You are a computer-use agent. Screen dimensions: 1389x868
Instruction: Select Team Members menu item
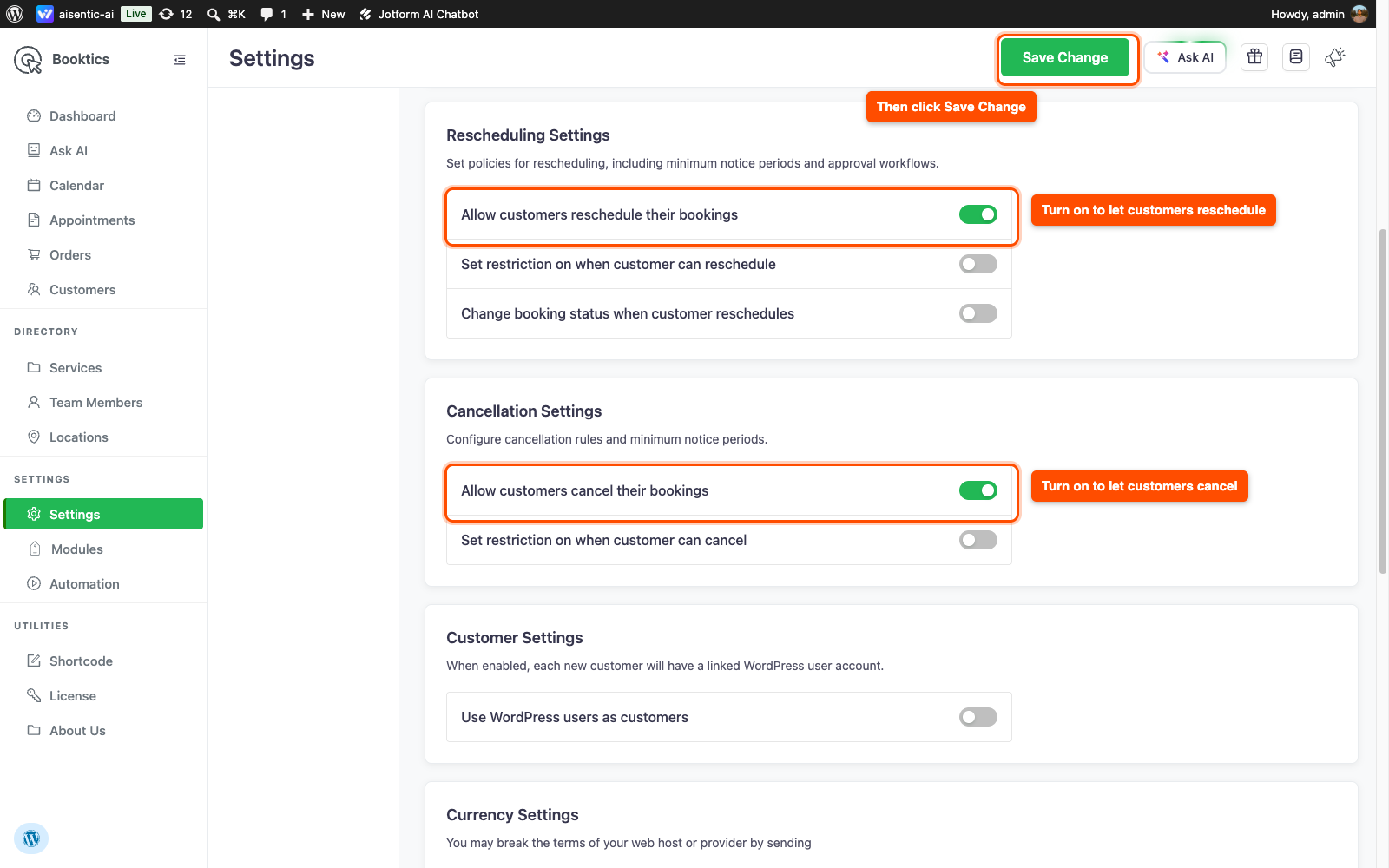coord(103,403)
